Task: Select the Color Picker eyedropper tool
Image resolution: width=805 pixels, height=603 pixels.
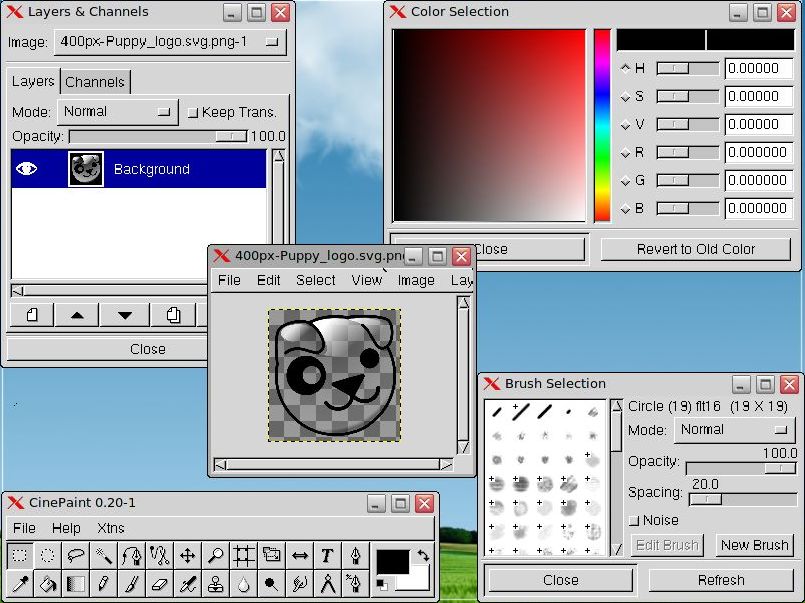Action: pyautogui.click(x=20, y=583)
